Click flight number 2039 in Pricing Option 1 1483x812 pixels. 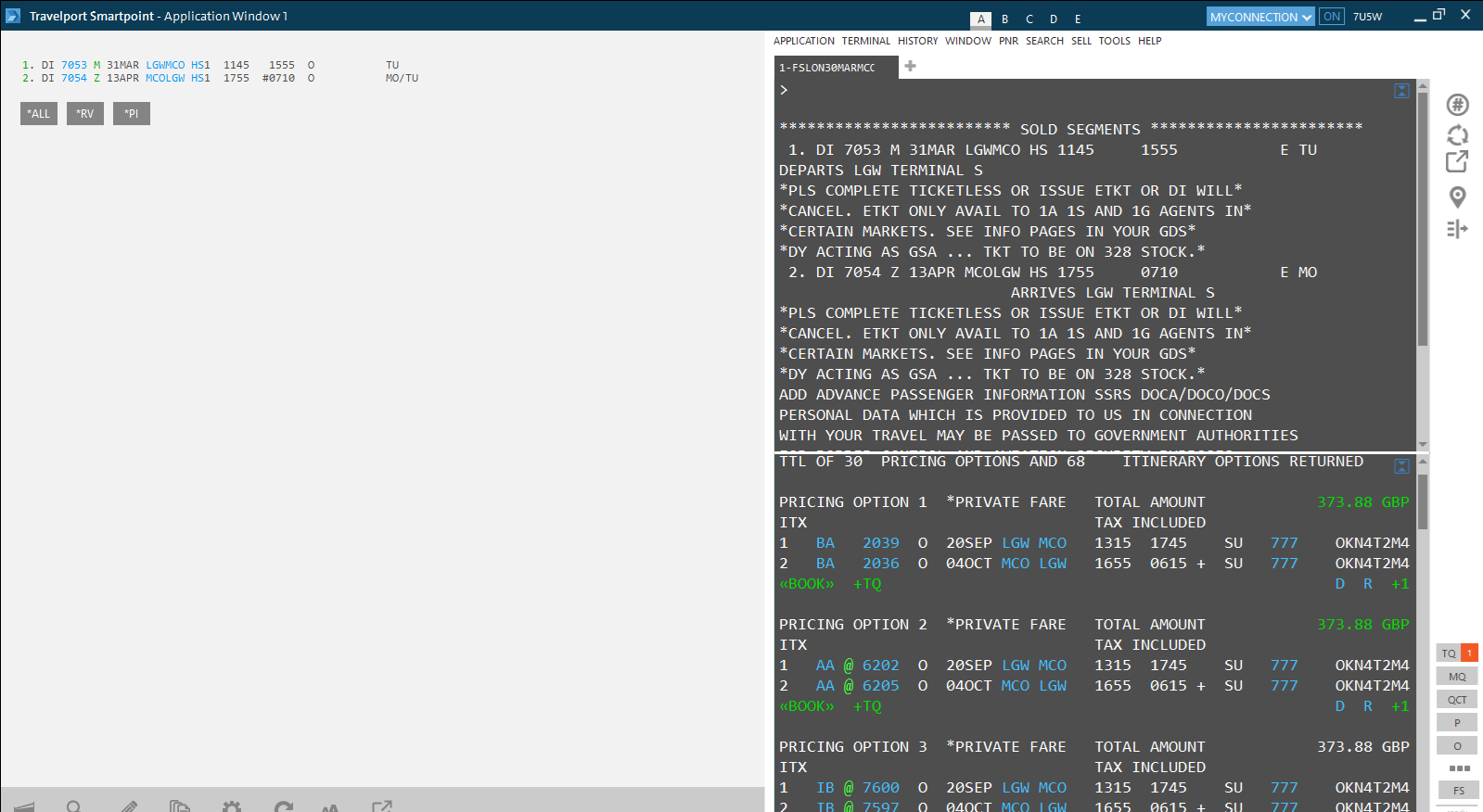tap(881, 543)
